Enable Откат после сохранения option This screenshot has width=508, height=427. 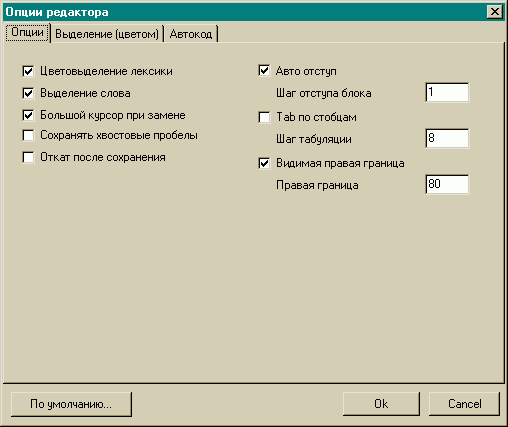point(28,157)
